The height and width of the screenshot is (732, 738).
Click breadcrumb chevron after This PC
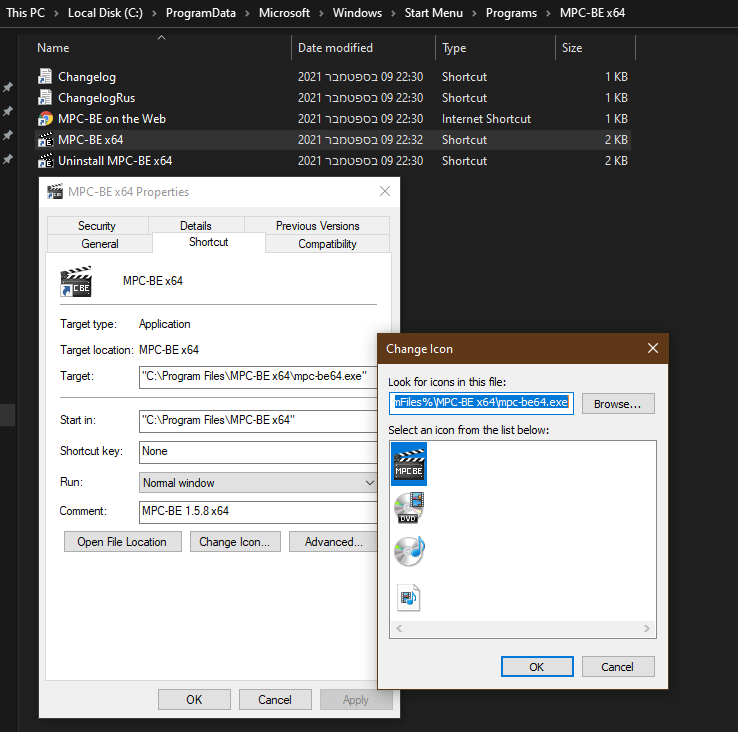coord(56,13)
